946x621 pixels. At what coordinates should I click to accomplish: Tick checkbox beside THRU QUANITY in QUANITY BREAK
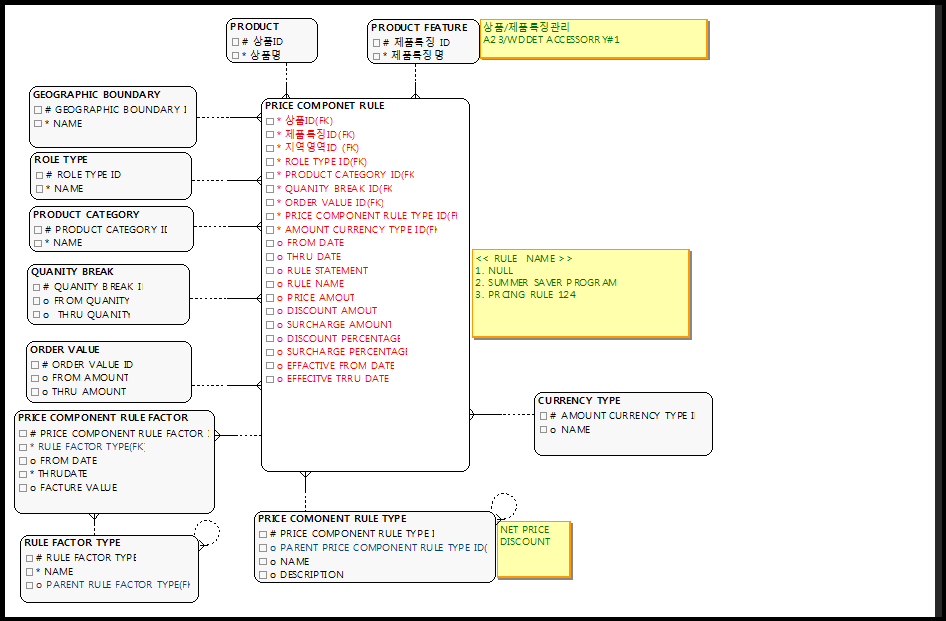click(x=36, y=315)
